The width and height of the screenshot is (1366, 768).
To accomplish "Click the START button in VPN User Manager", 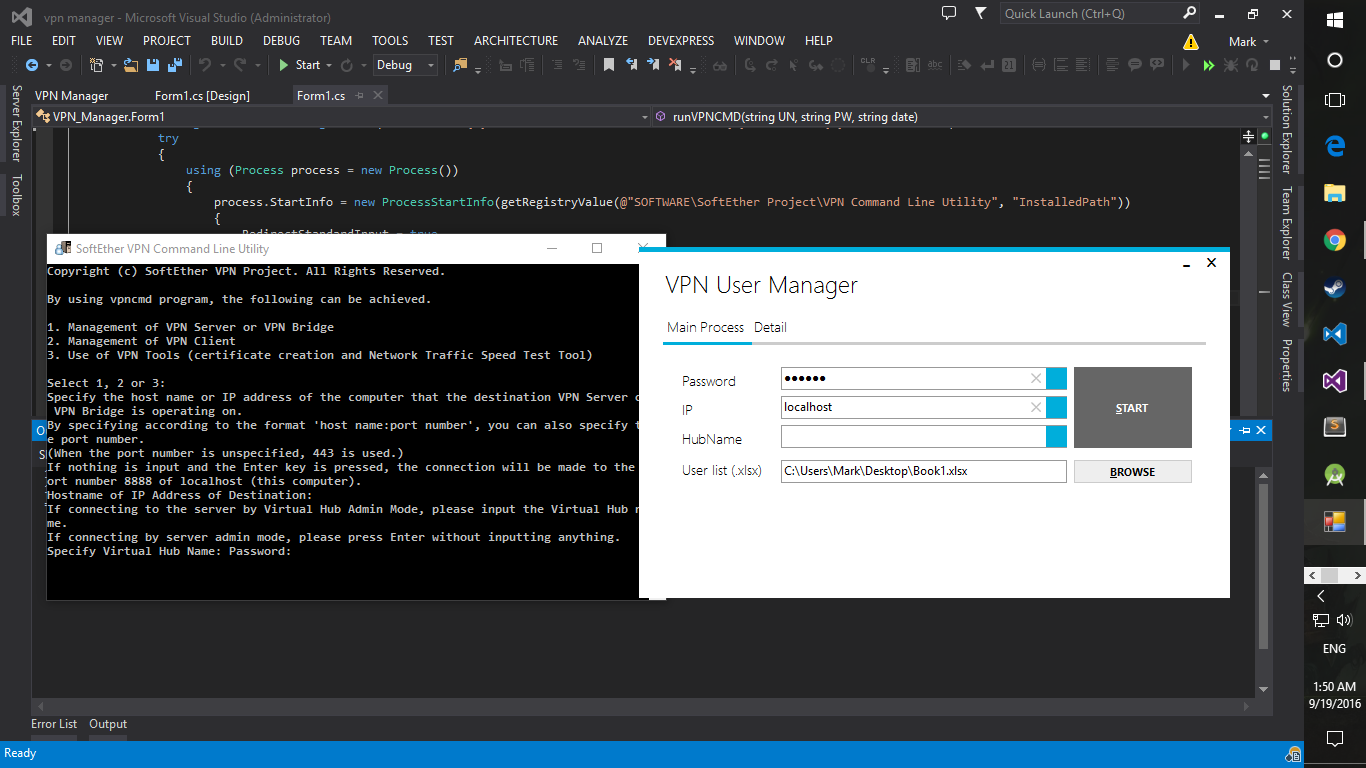I will (x=1132, y=408).
